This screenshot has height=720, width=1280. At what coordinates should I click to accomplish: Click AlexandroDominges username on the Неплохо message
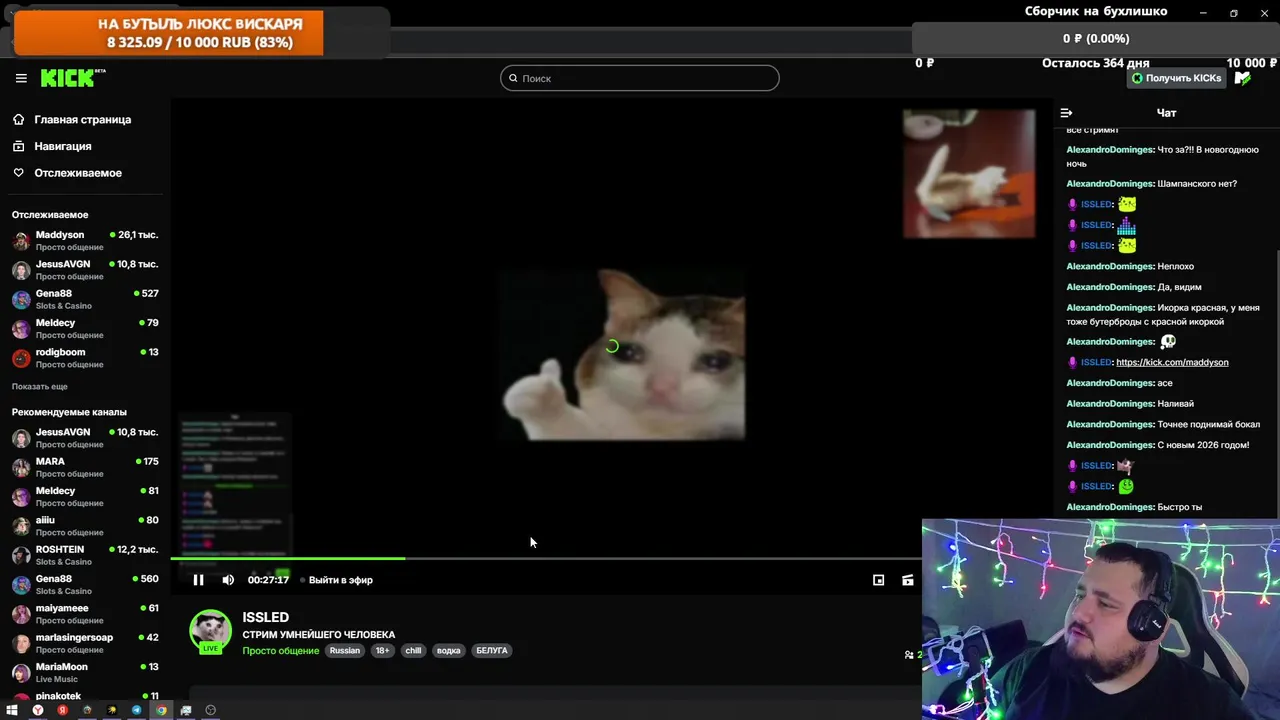click(x=1110, y=266)
